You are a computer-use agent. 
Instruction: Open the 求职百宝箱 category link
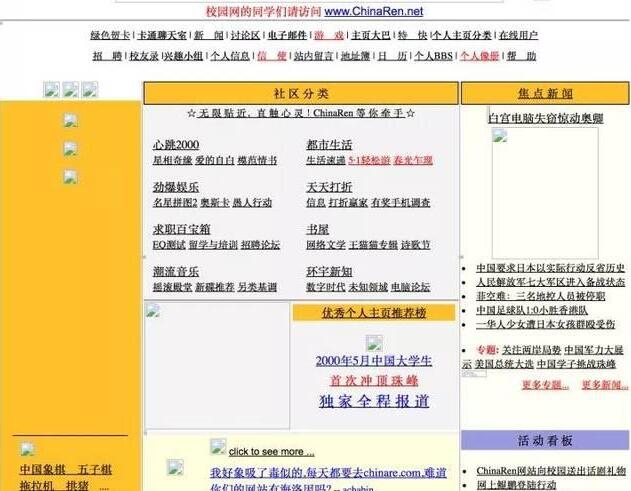[x=181, y=229]
